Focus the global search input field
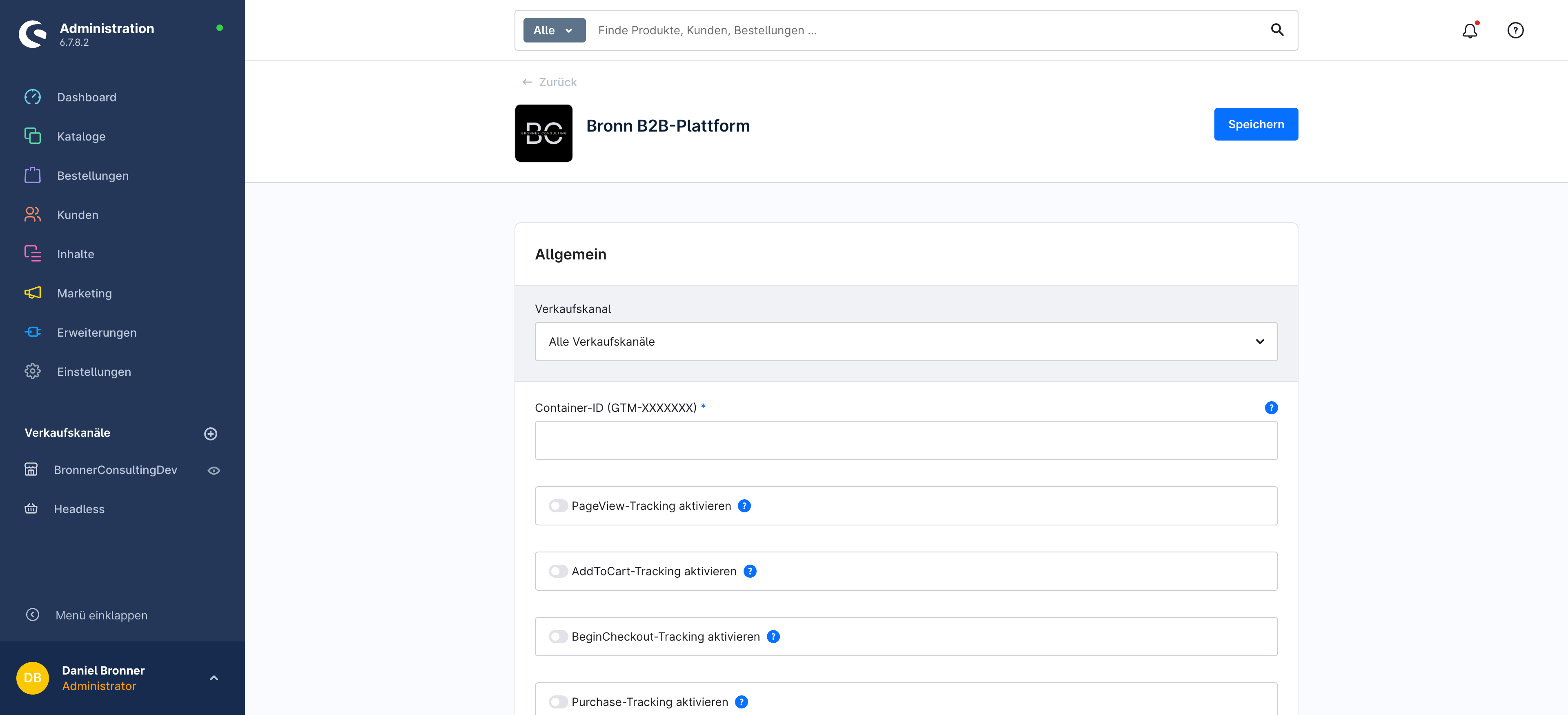Screen dimensions: 1568x715 (925, 31)
